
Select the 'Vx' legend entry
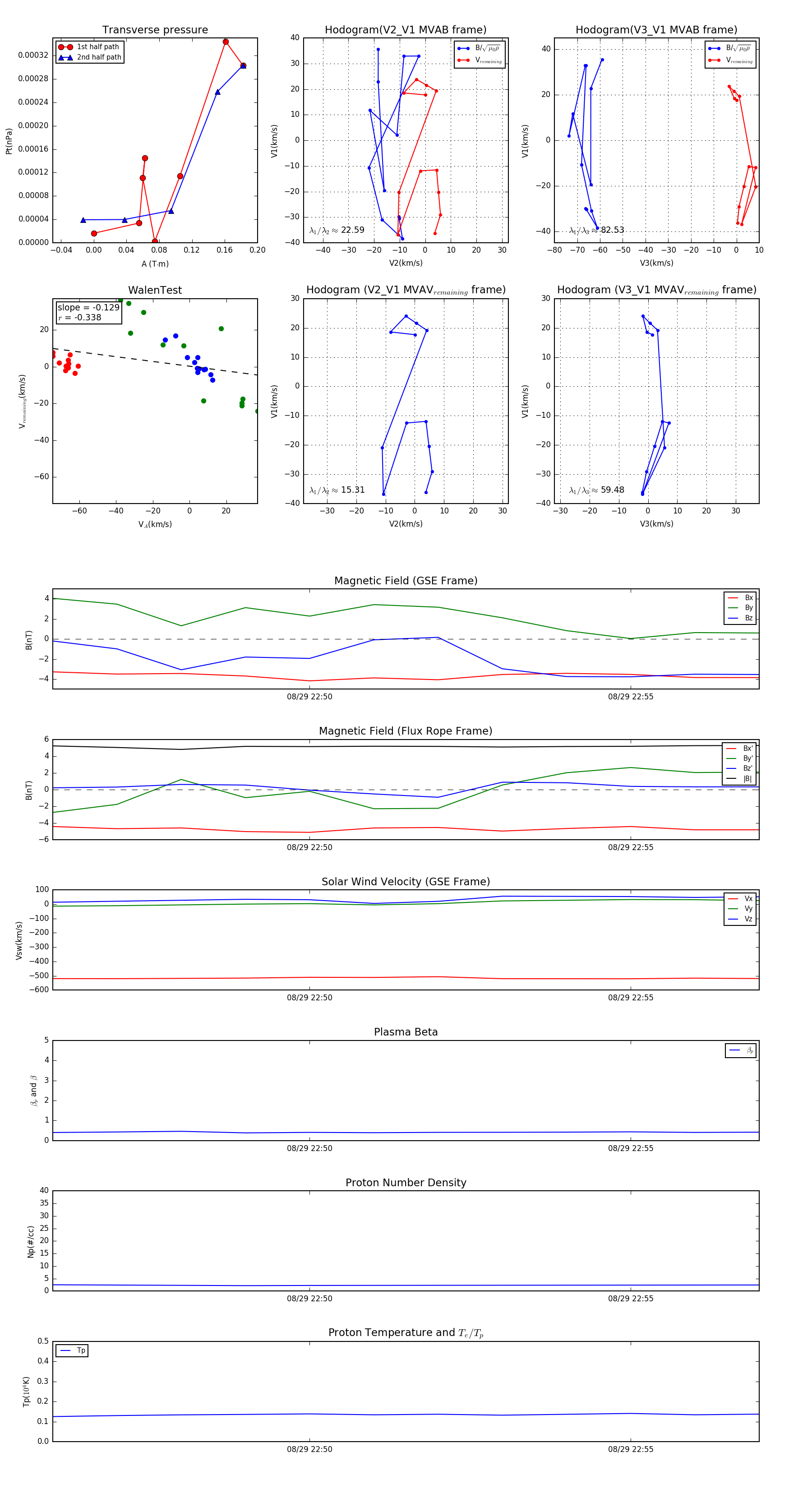[x=740, y=899]
